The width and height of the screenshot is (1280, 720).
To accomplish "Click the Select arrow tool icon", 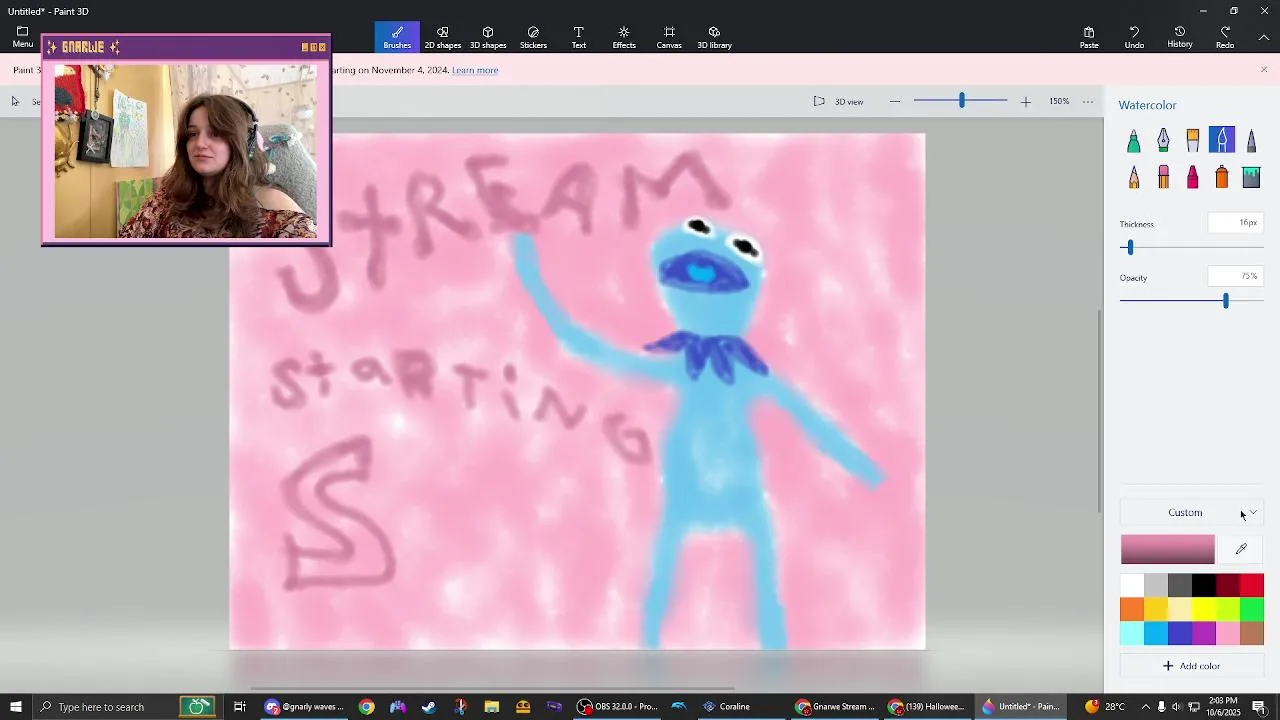I will 15,101.
